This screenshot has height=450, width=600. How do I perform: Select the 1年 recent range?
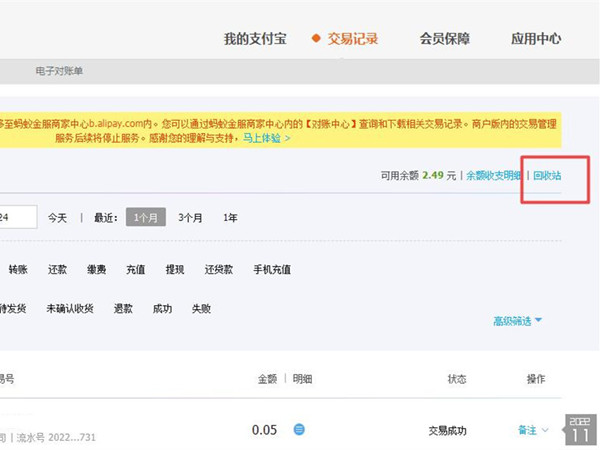230,218
